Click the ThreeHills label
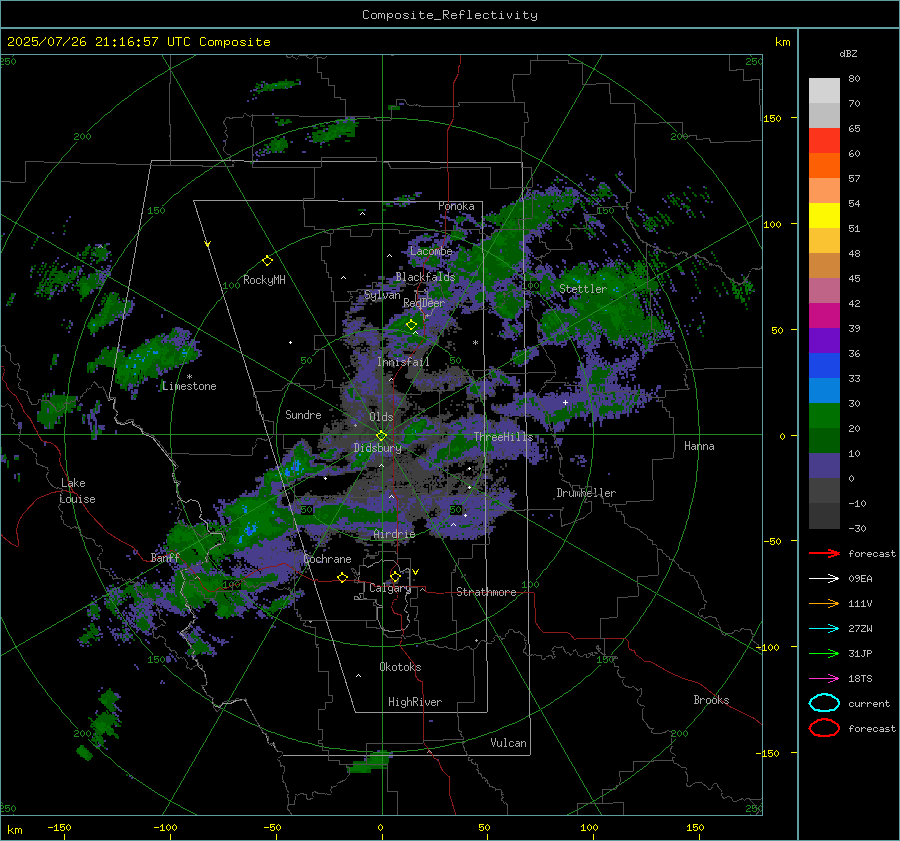Screen dimensions: 900x841 coord(503,437)
